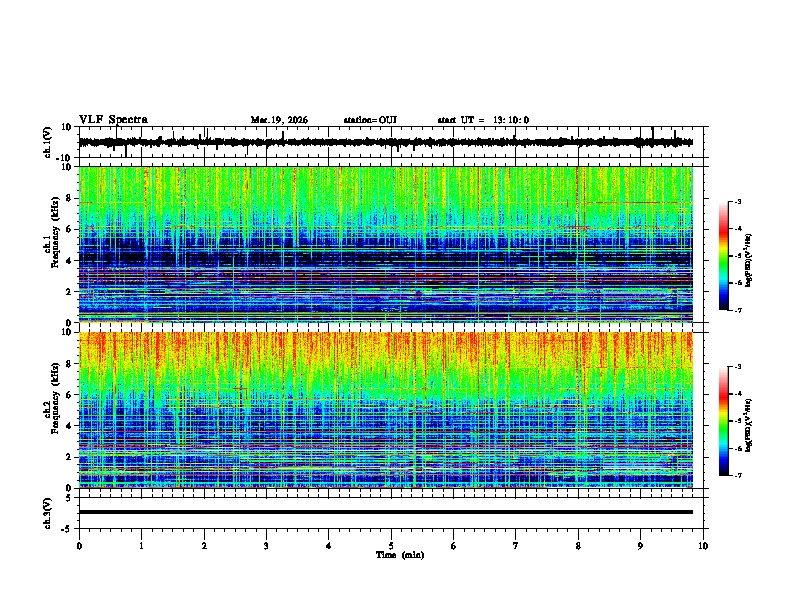Click the ch.1 spectrogram color scale bar
This screenshot has width=792, height=612.
coord(724,256)
